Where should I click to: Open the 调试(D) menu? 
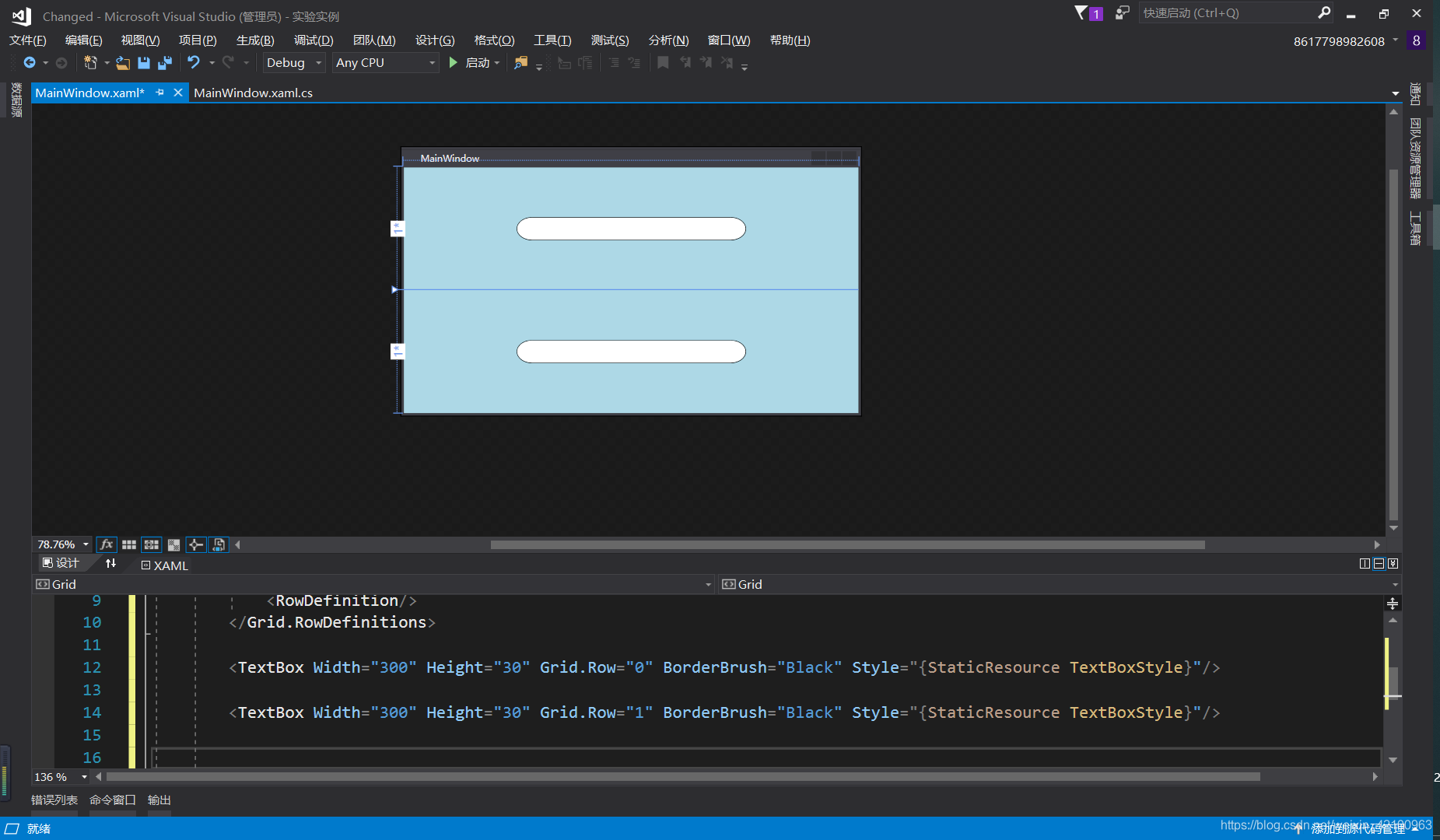coord(314,40)
